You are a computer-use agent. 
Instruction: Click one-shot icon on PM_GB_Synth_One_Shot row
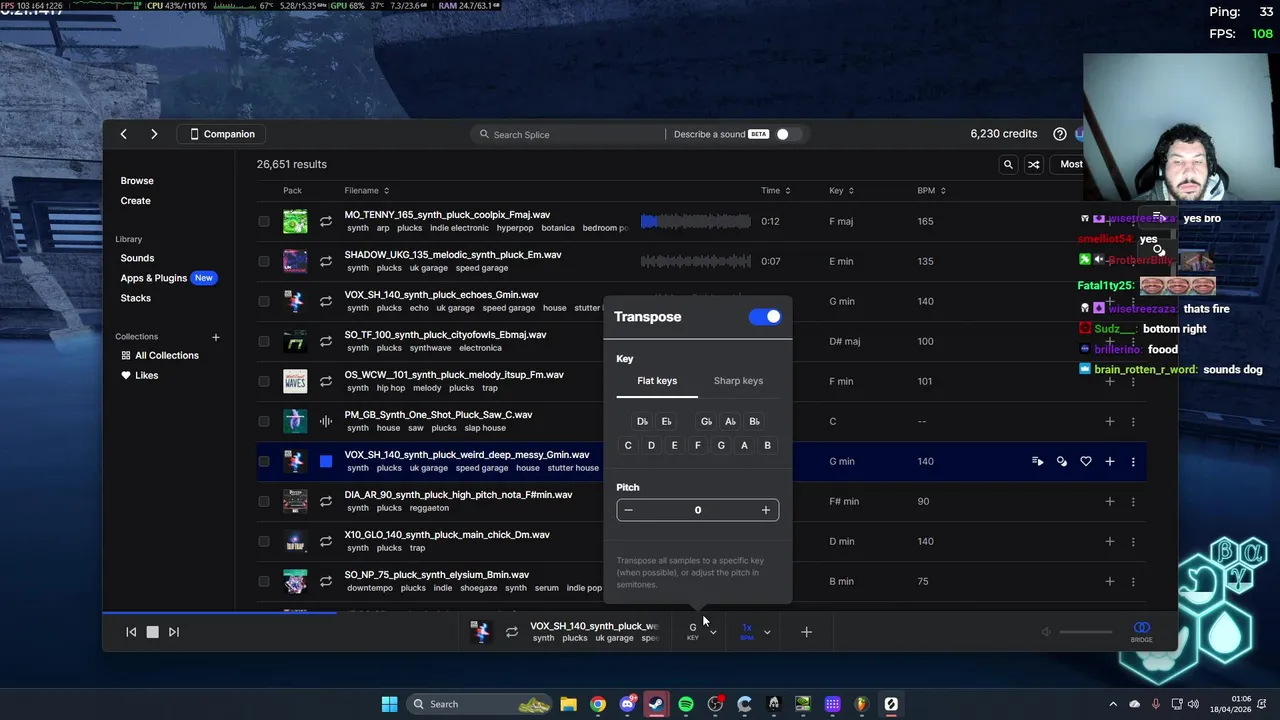[326, 421]
